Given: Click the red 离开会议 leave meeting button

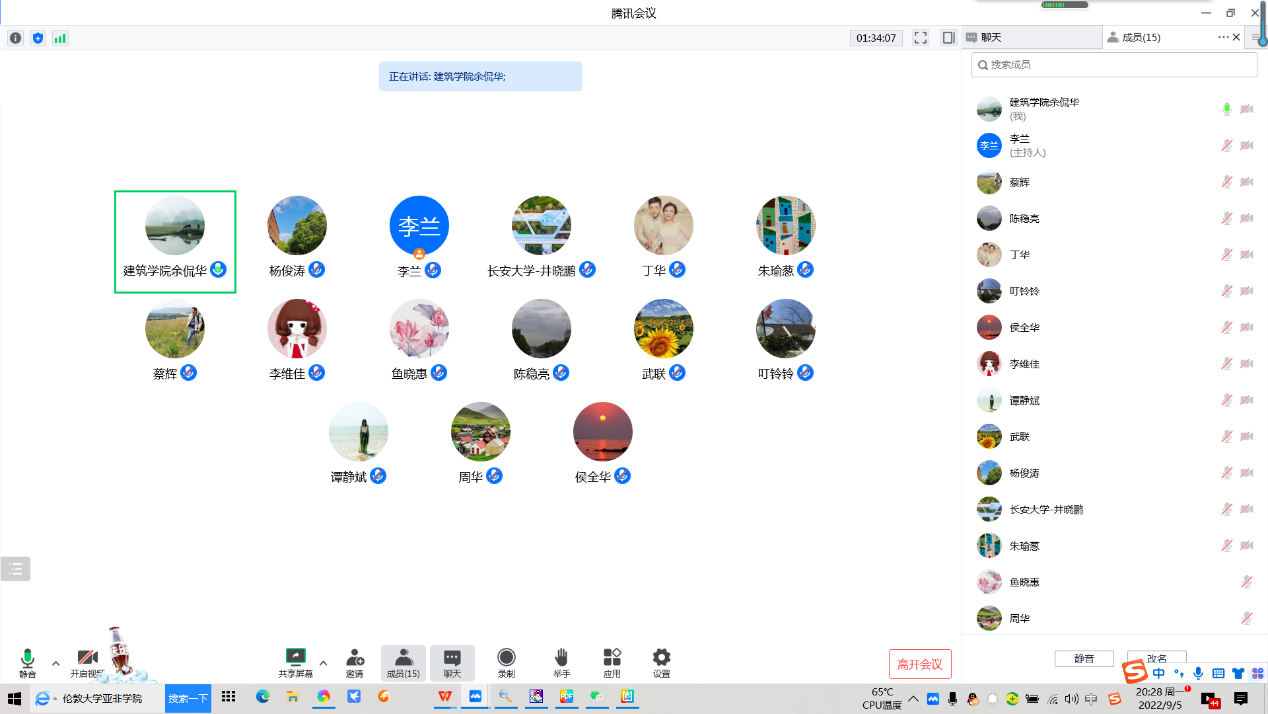Looking at the screenshot, I should 920,664.
